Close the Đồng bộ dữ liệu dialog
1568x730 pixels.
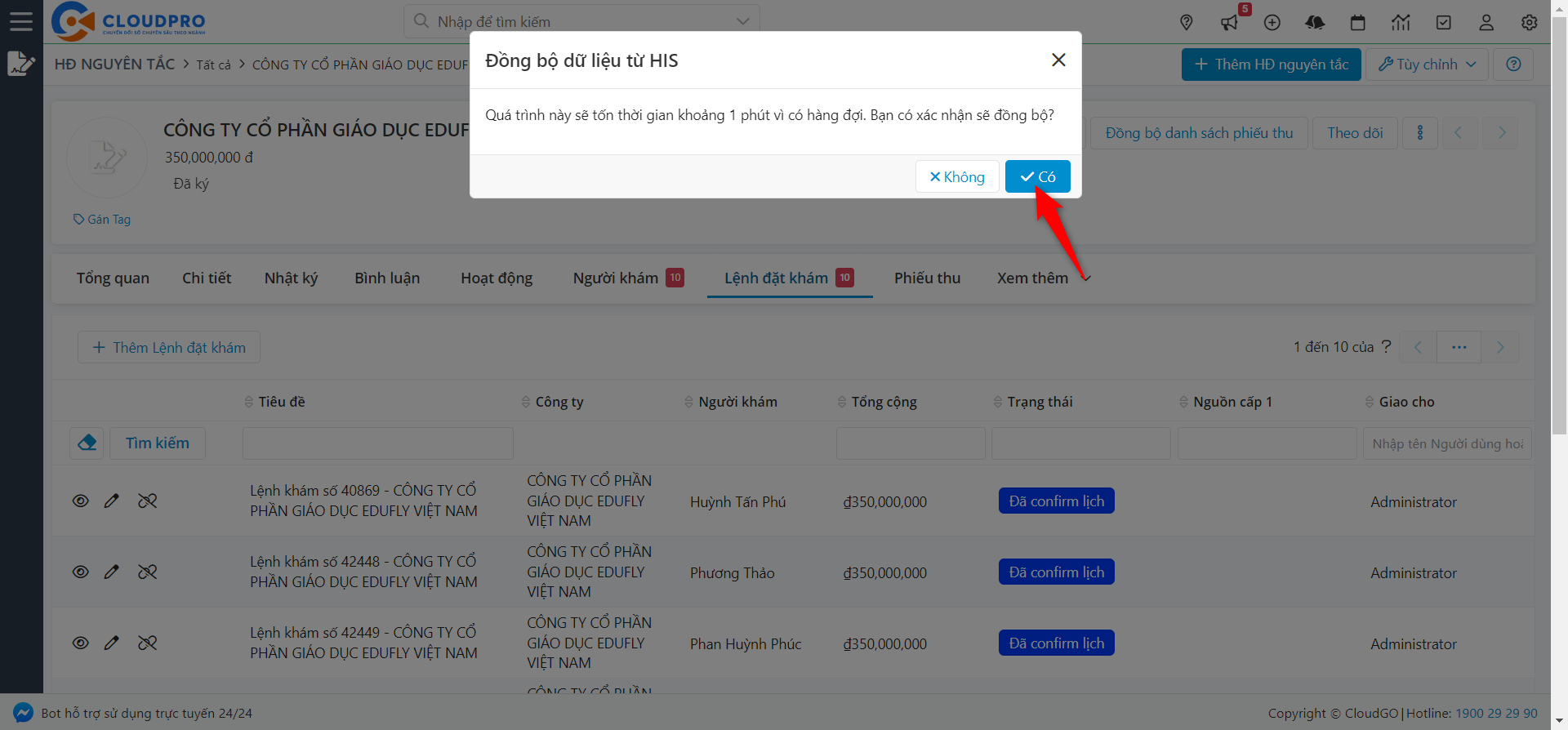[x=1058, y=60]
